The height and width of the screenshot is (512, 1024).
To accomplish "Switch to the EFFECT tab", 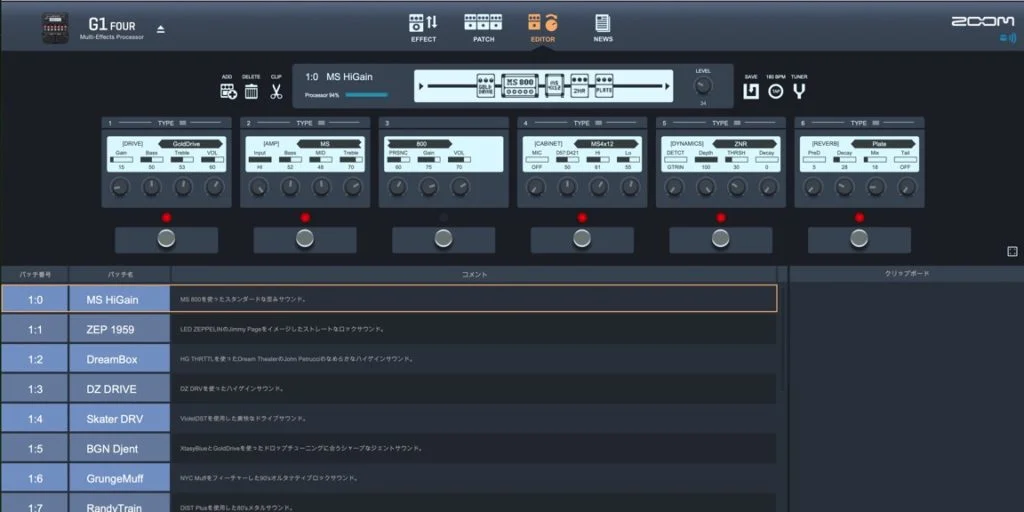I will [x=424, y=27].
